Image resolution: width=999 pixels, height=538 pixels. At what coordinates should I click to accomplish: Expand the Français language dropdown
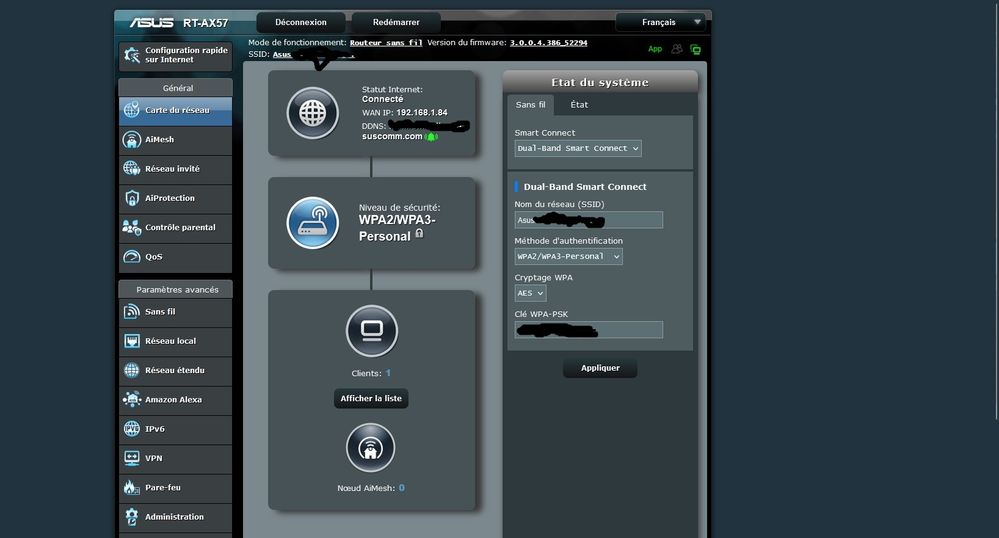pyautogui.click(x=660, y=22)
